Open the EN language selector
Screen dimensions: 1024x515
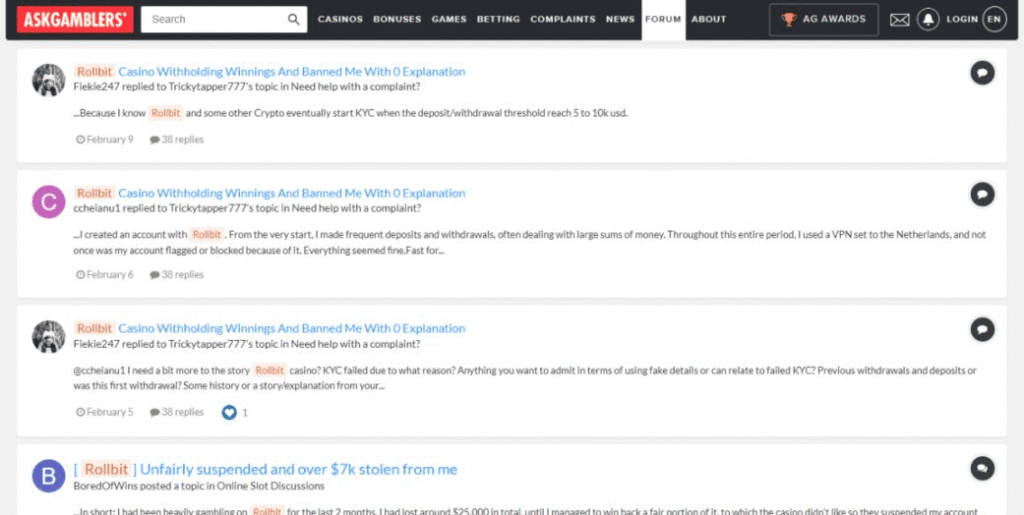click(993, 19)
